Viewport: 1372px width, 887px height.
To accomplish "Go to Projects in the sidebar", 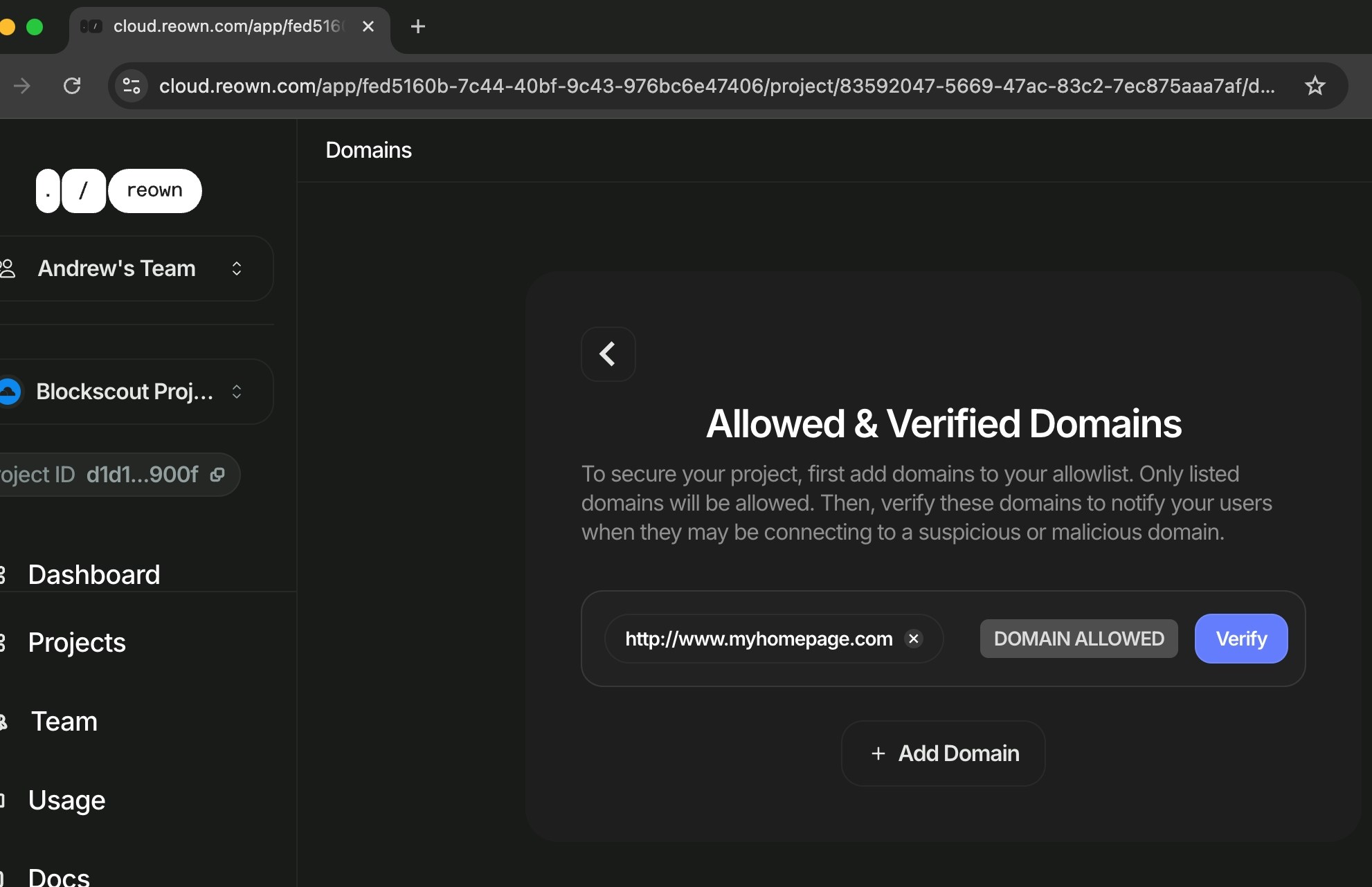I will pos(77,643).
